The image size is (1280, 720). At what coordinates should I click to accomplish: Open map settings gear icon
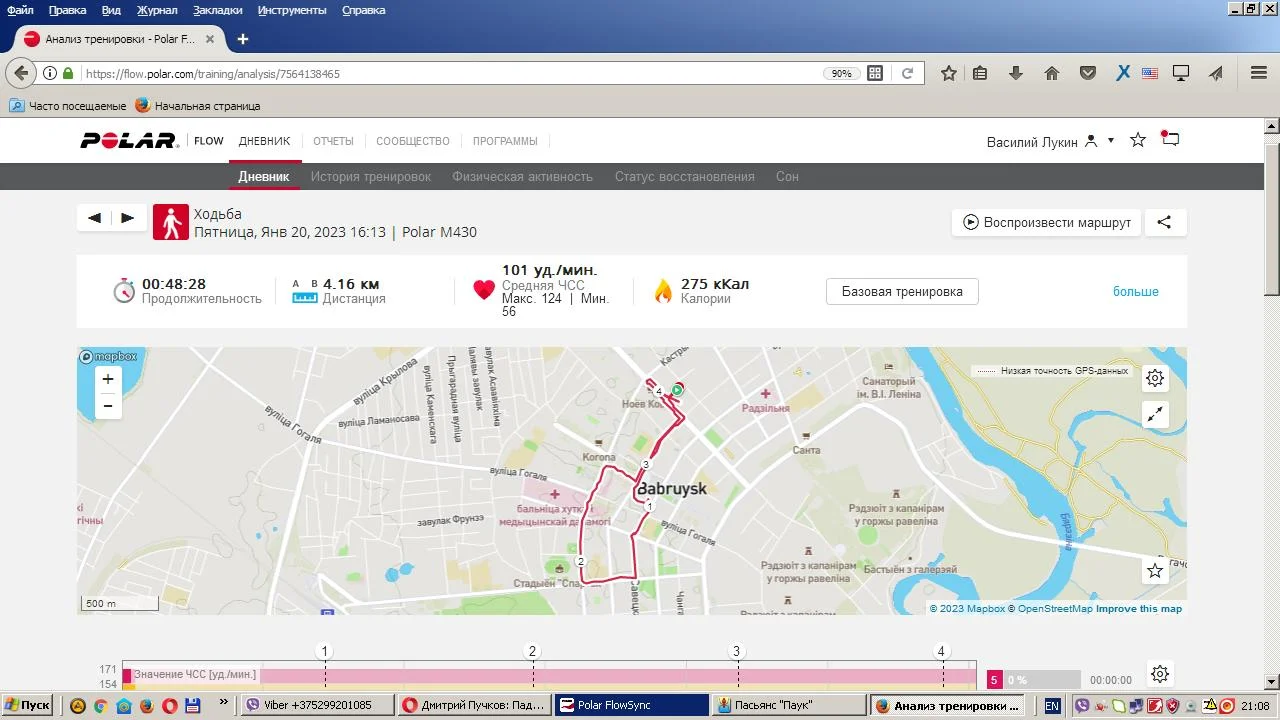[x=1155, y=378]
